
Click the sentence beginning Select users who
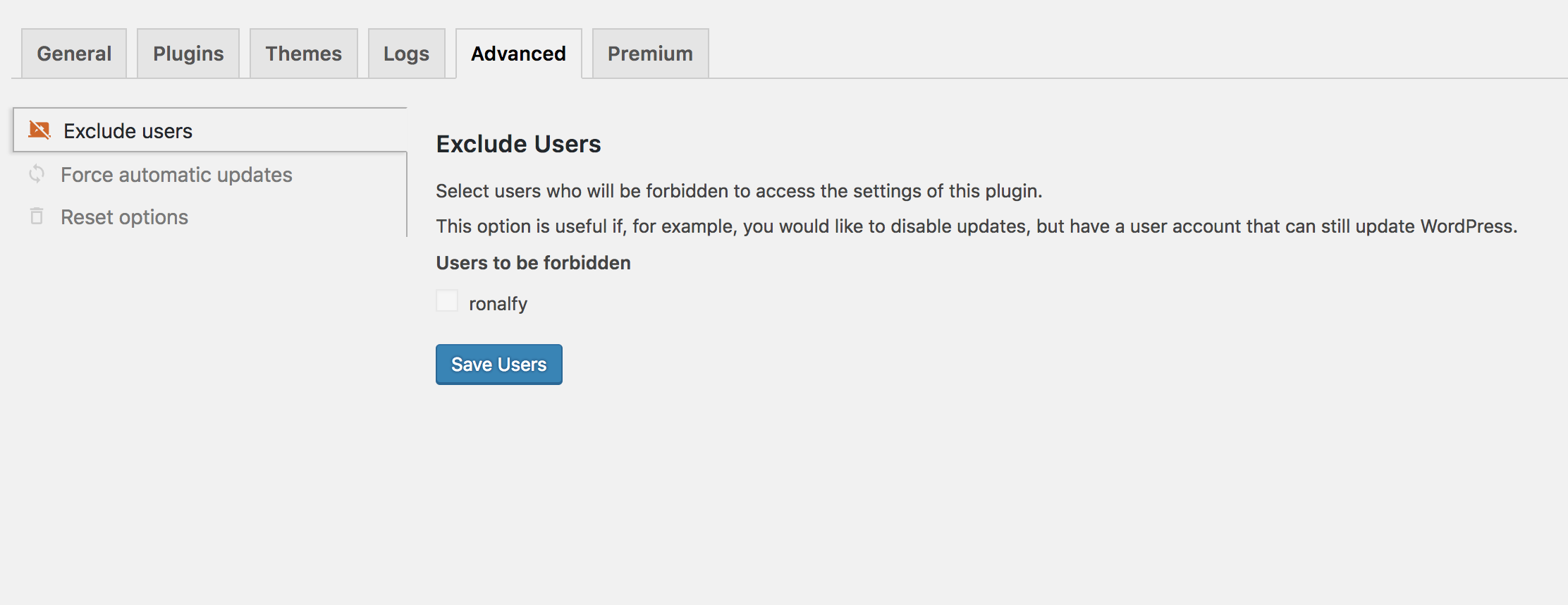[739, 191]
